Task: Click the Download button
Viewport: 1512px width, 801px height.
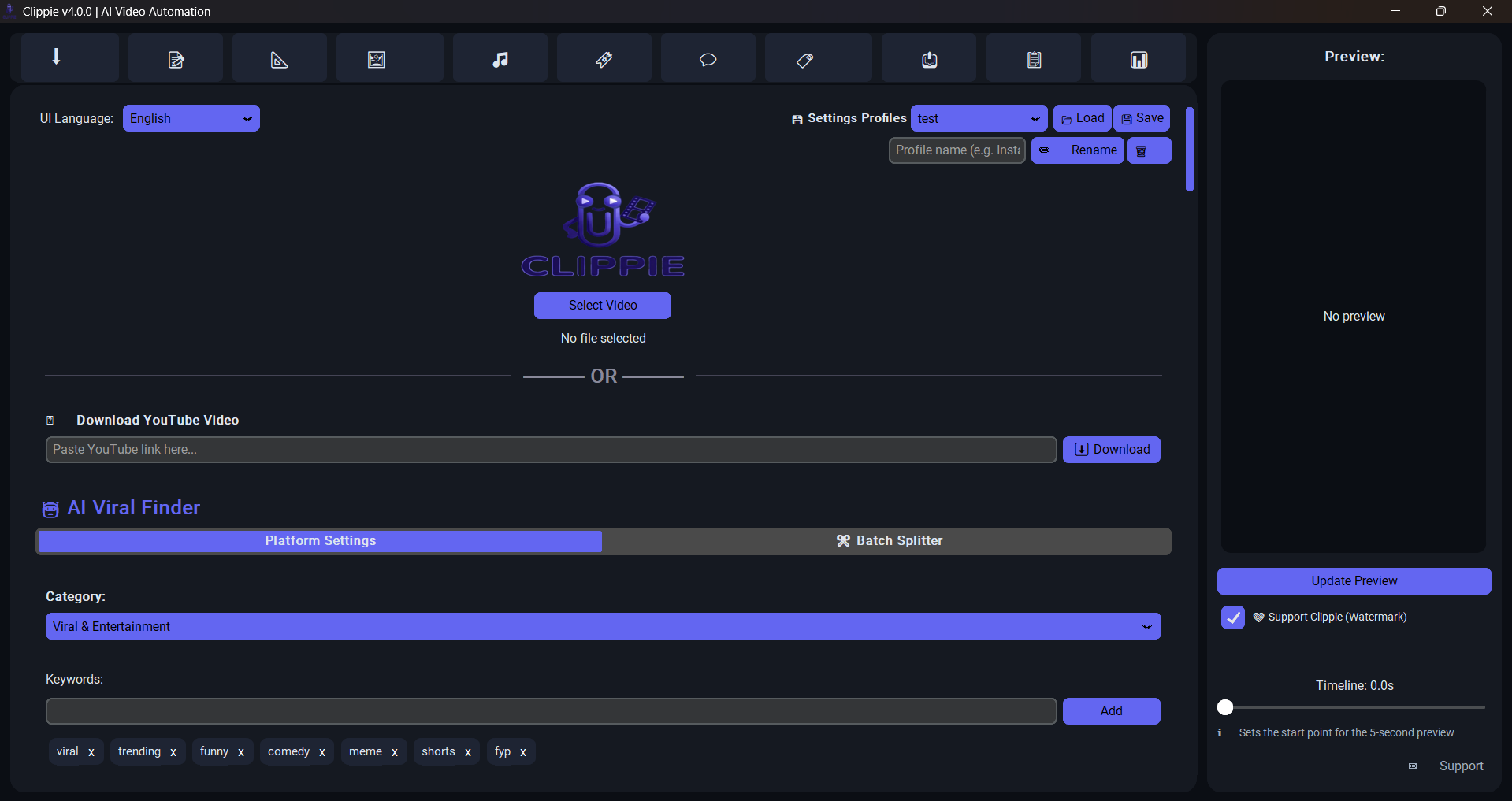Action: 1111,450
